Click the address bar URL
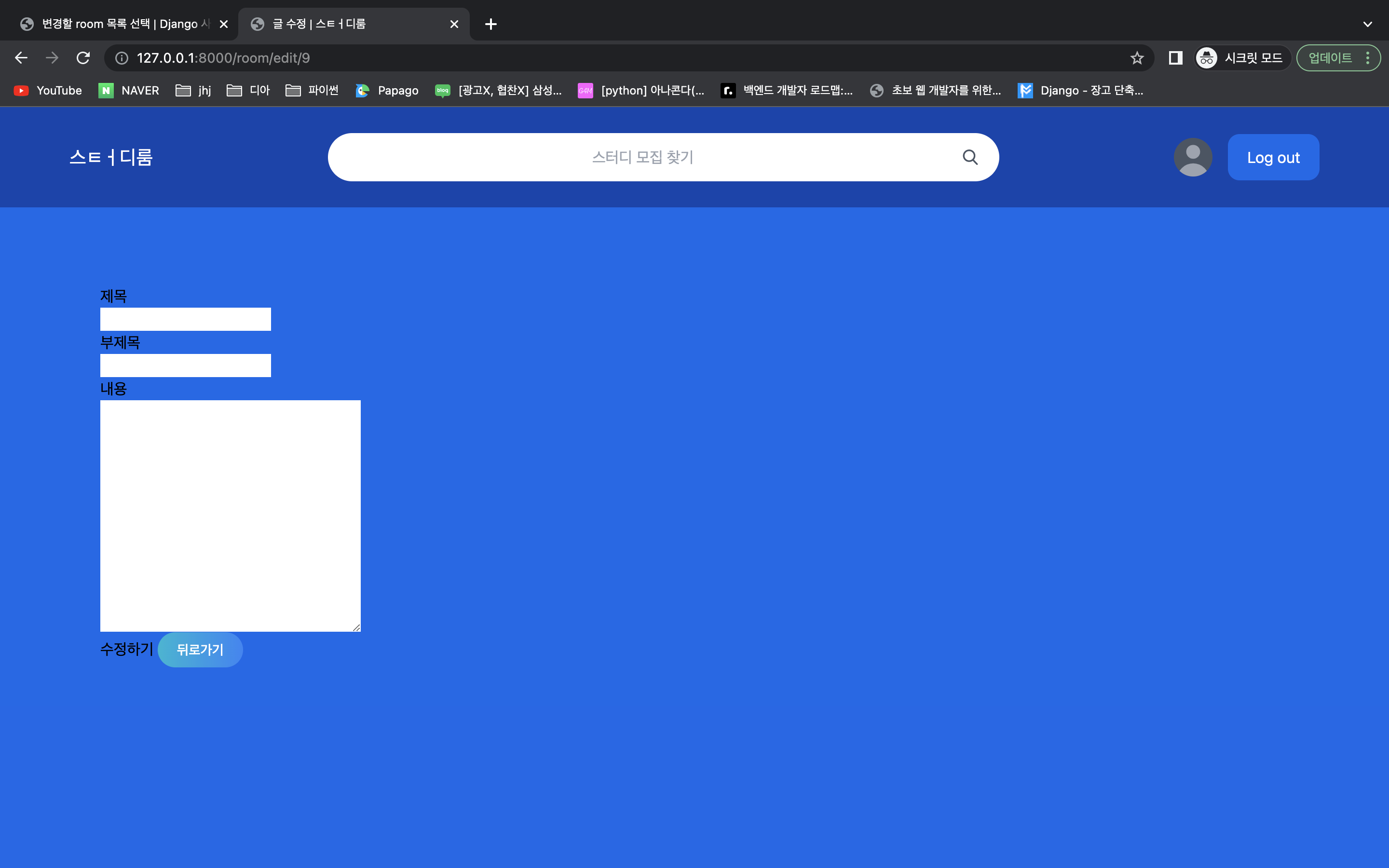Viewport: 1389px width, 868px height. [223, 58]
